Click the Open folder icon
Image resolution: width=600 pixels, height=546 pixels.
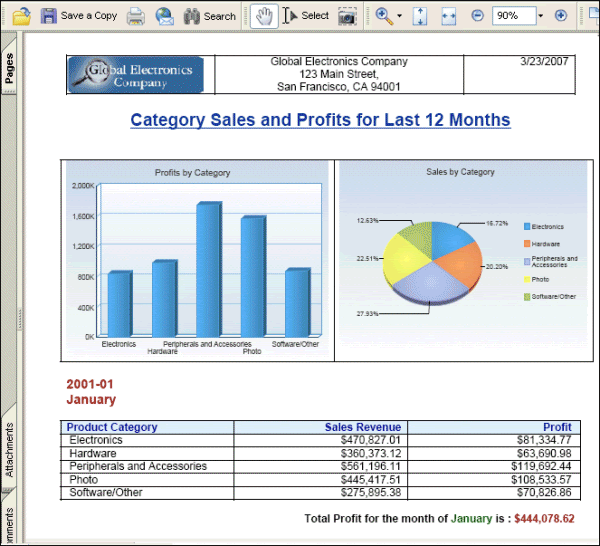21,16
